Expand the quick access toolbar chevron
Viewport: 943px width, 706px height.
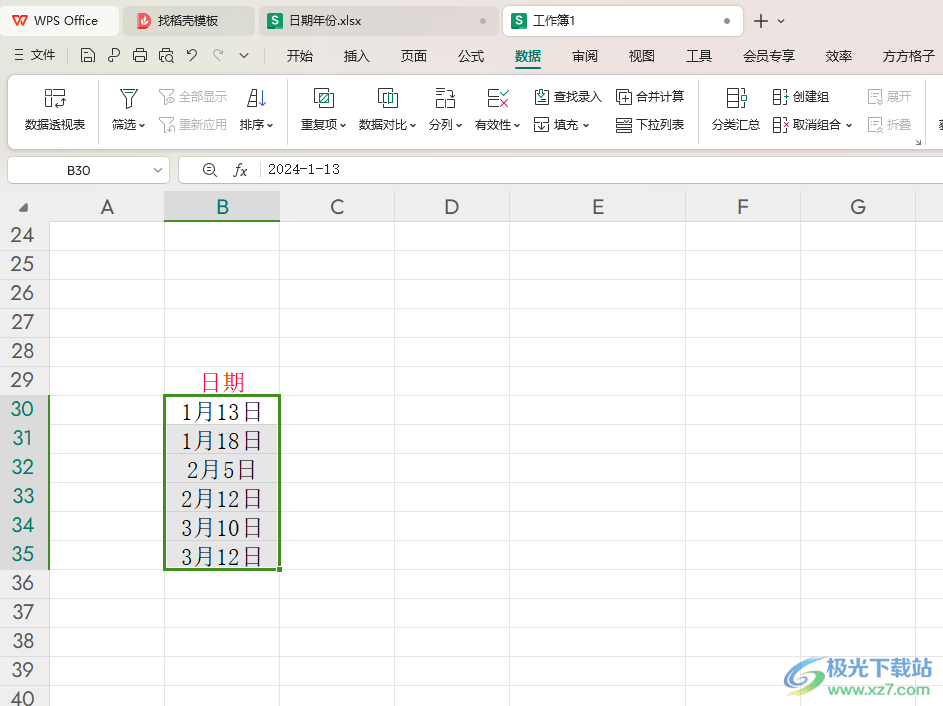click(x=244, y=56)
